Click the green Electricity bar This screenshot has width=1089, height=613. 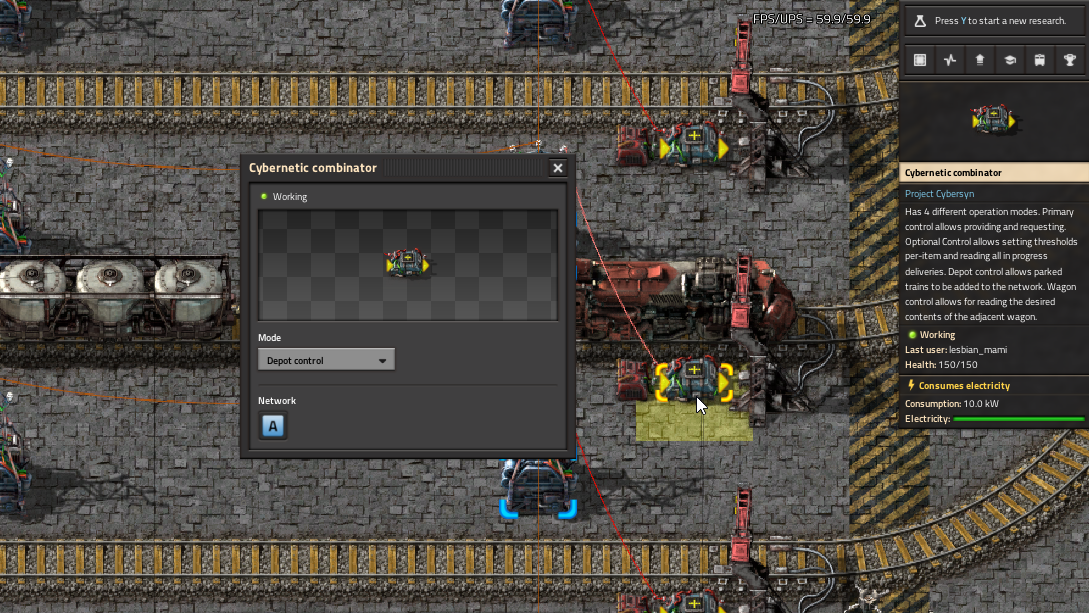point(1018,419)
